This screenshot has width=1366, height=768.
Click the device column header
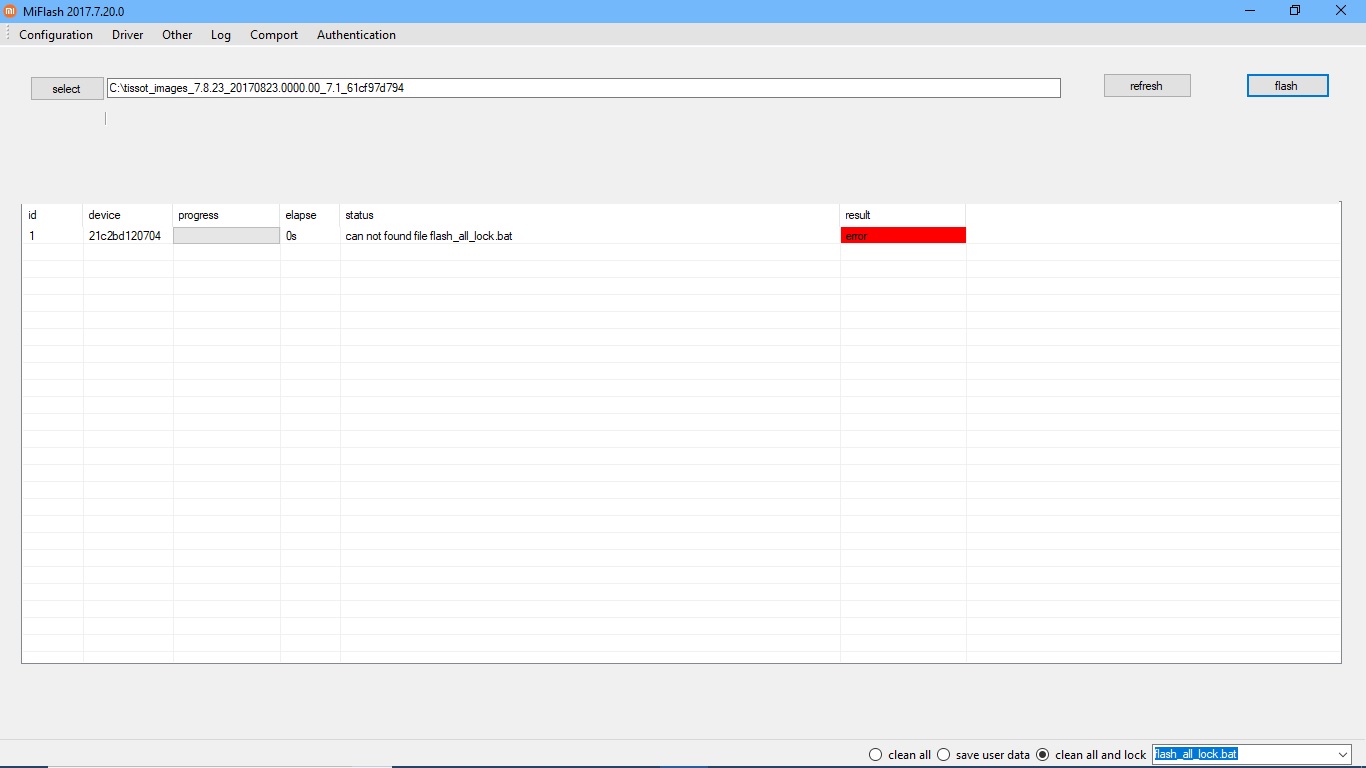click(128, 215)
